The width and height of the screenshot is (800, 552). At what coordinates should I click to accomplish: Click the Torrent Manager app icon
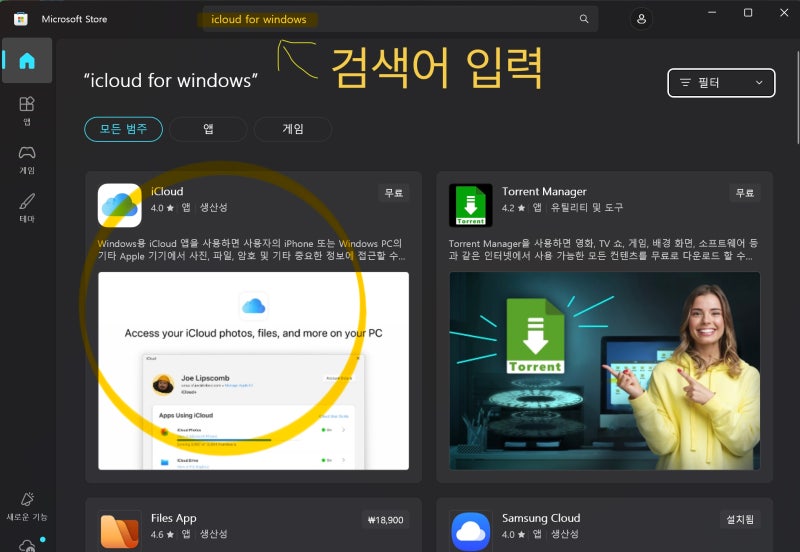[x=470, y=205]
